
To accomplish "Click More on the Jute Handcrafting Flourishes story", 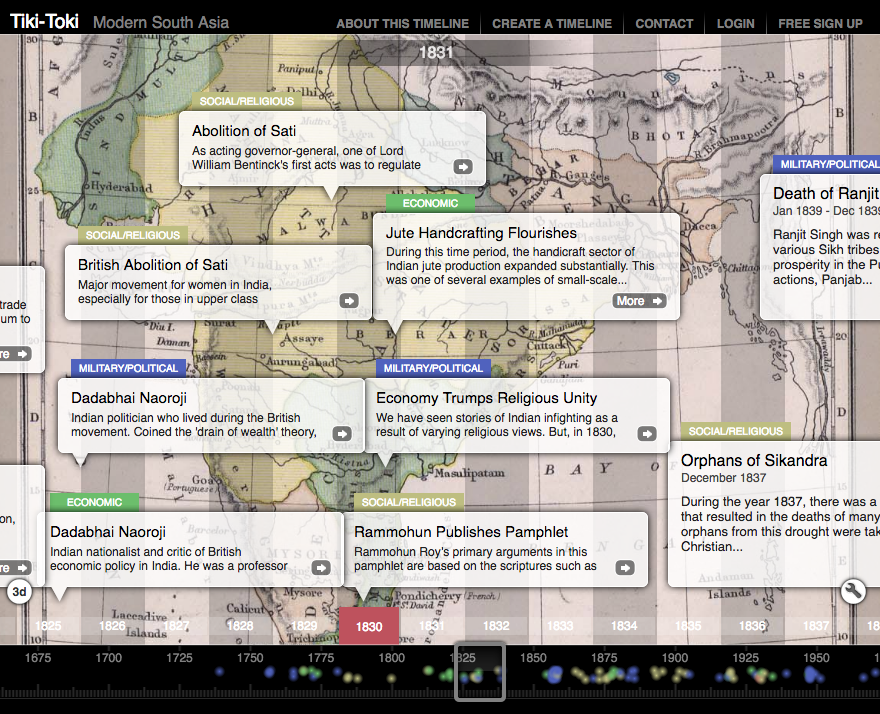I will (x=639, y=300).
